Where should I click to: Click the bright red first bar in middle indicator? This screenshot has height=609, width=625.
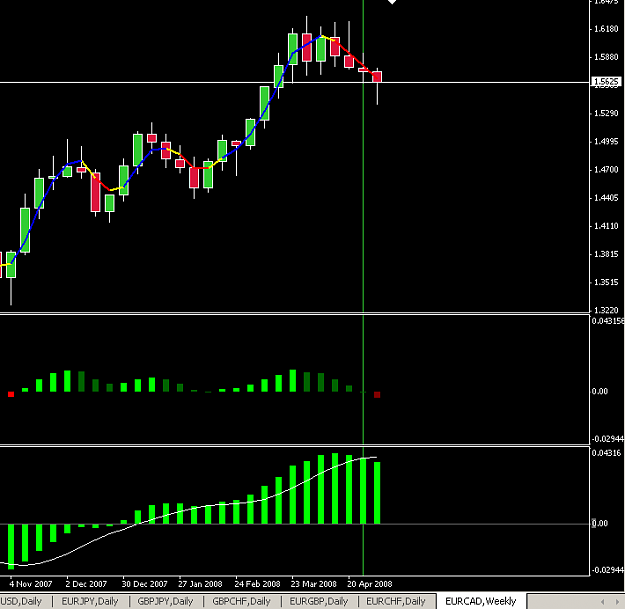[x=11, y=394]
